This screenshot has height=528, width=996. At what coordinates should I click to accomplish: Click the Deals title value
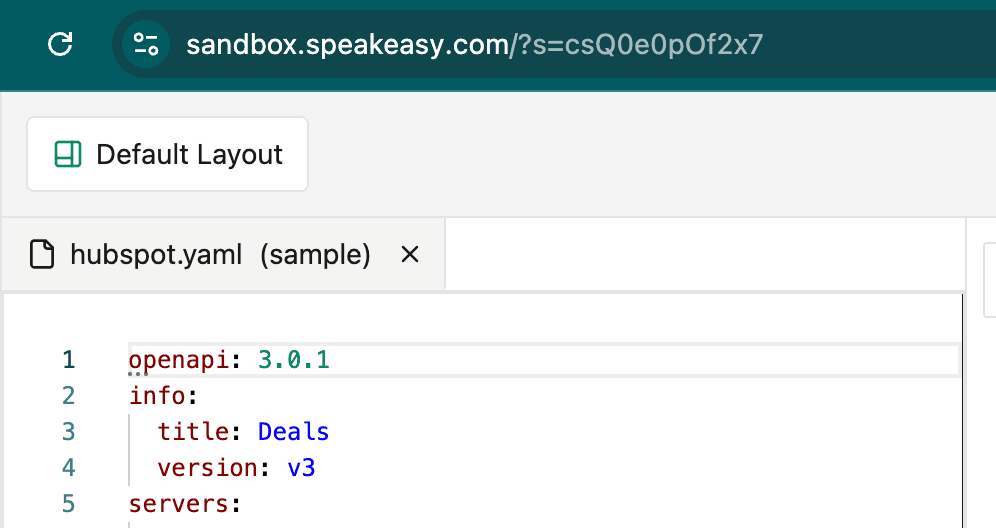coord(294,432)
